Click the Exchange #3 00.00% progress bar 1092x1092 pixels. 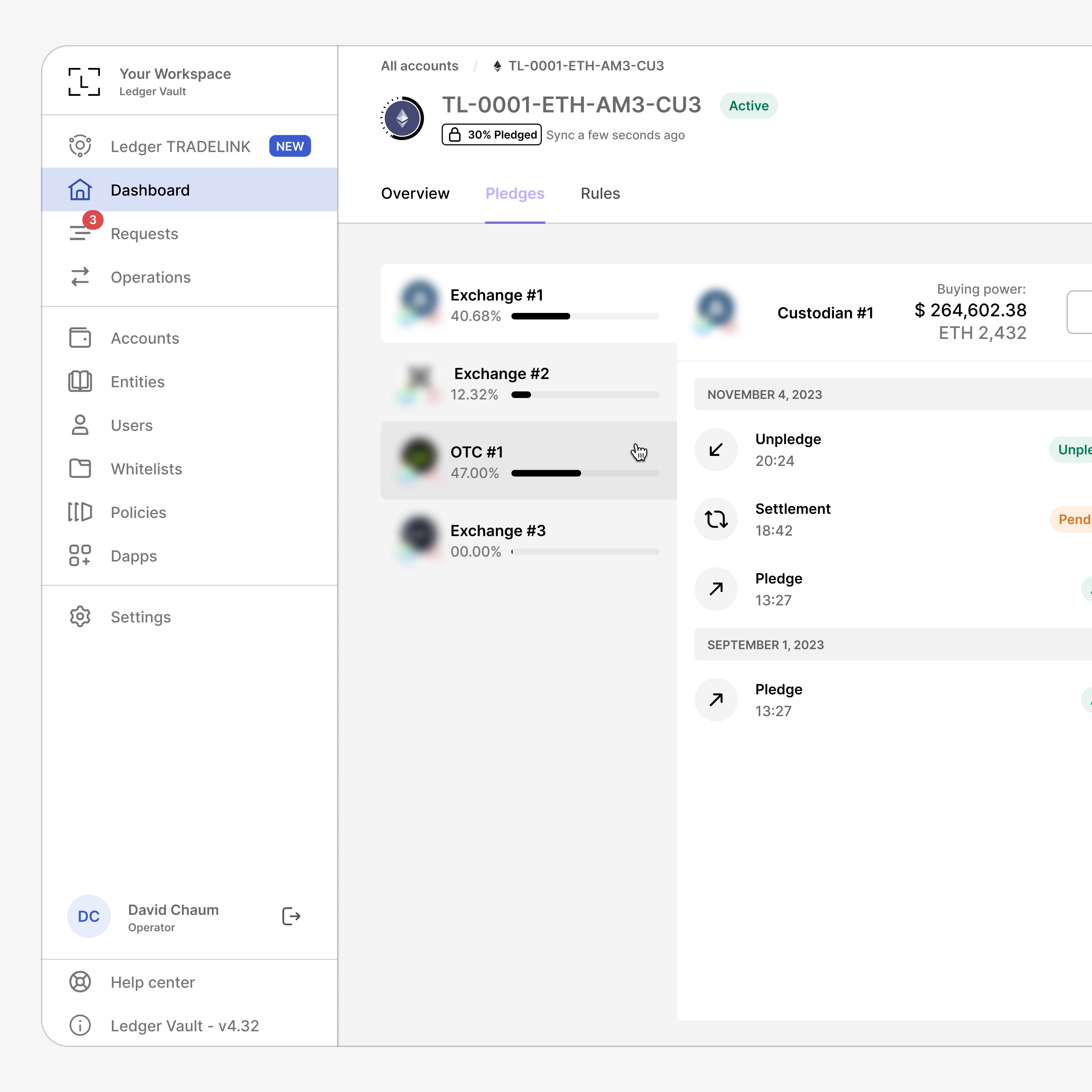pos(585,552)
